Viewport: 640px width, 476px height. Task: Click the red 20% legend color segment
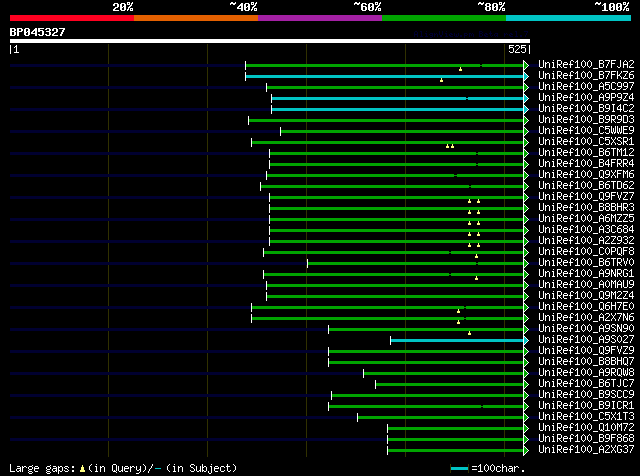[72, 18]
